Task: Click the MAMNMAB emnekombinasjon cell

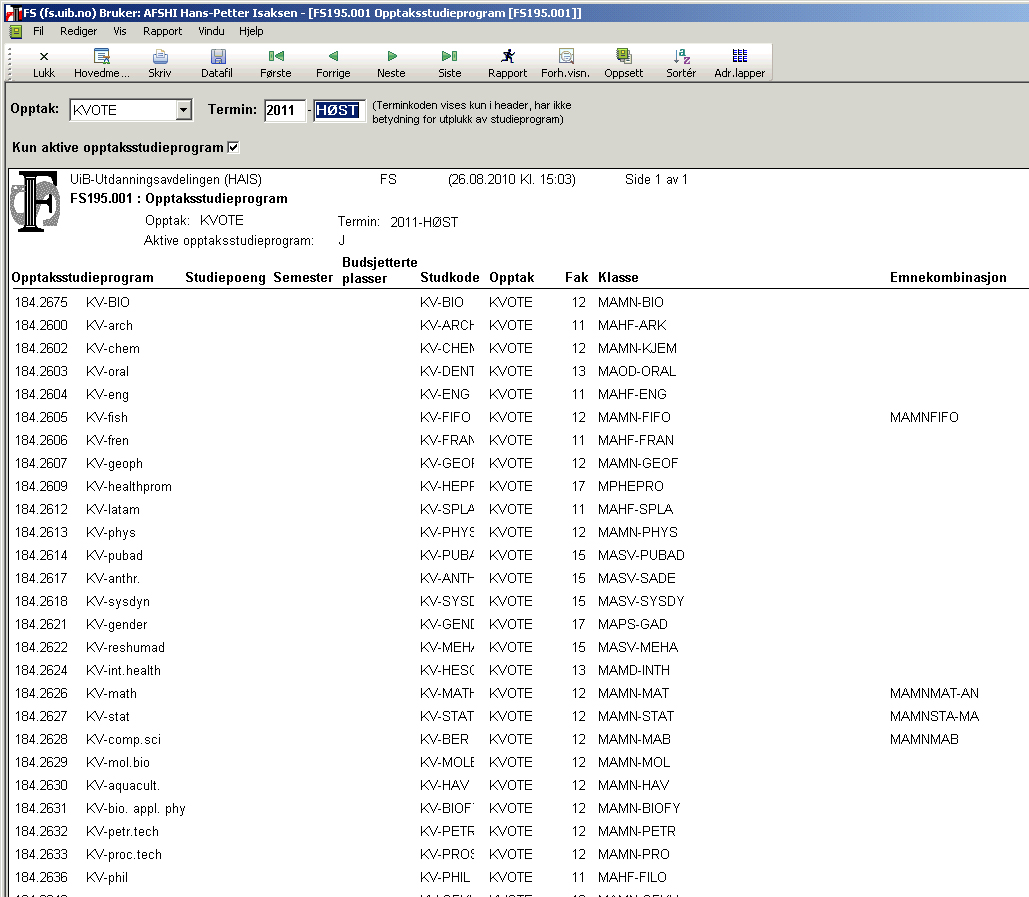Action: click(924, 740)
